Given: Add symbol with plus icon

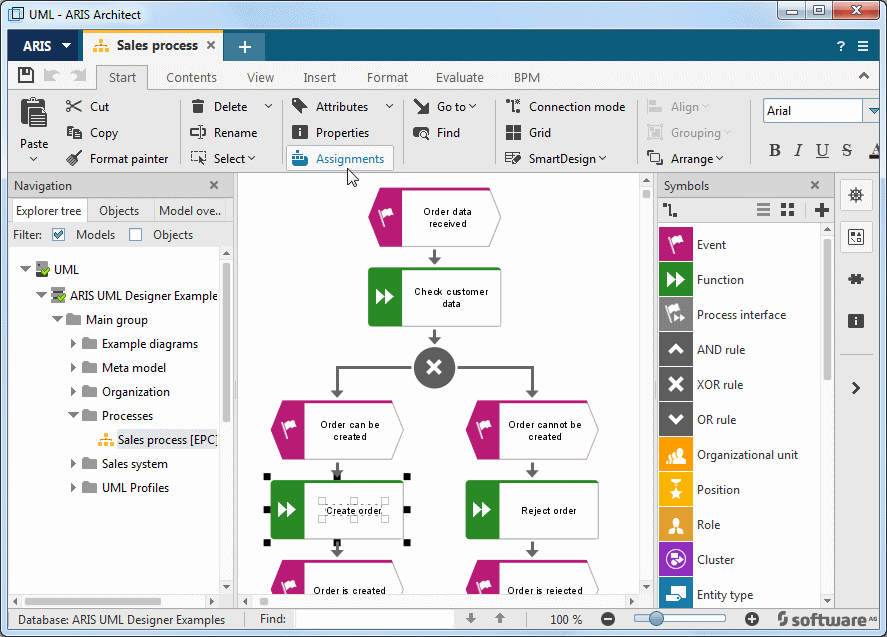Looking at the screenshot, I should [x=821, y=210].
